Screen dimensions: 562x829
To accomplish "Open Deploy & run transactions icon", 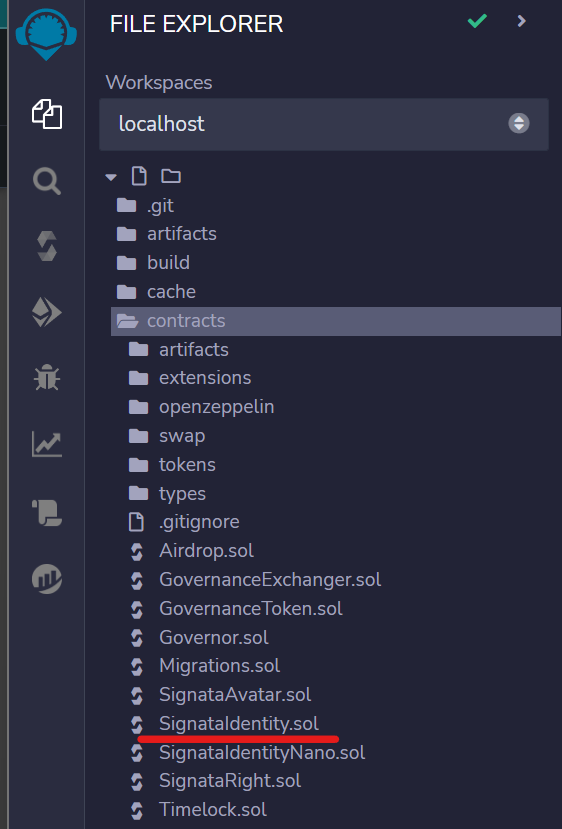I will (47, 312).
